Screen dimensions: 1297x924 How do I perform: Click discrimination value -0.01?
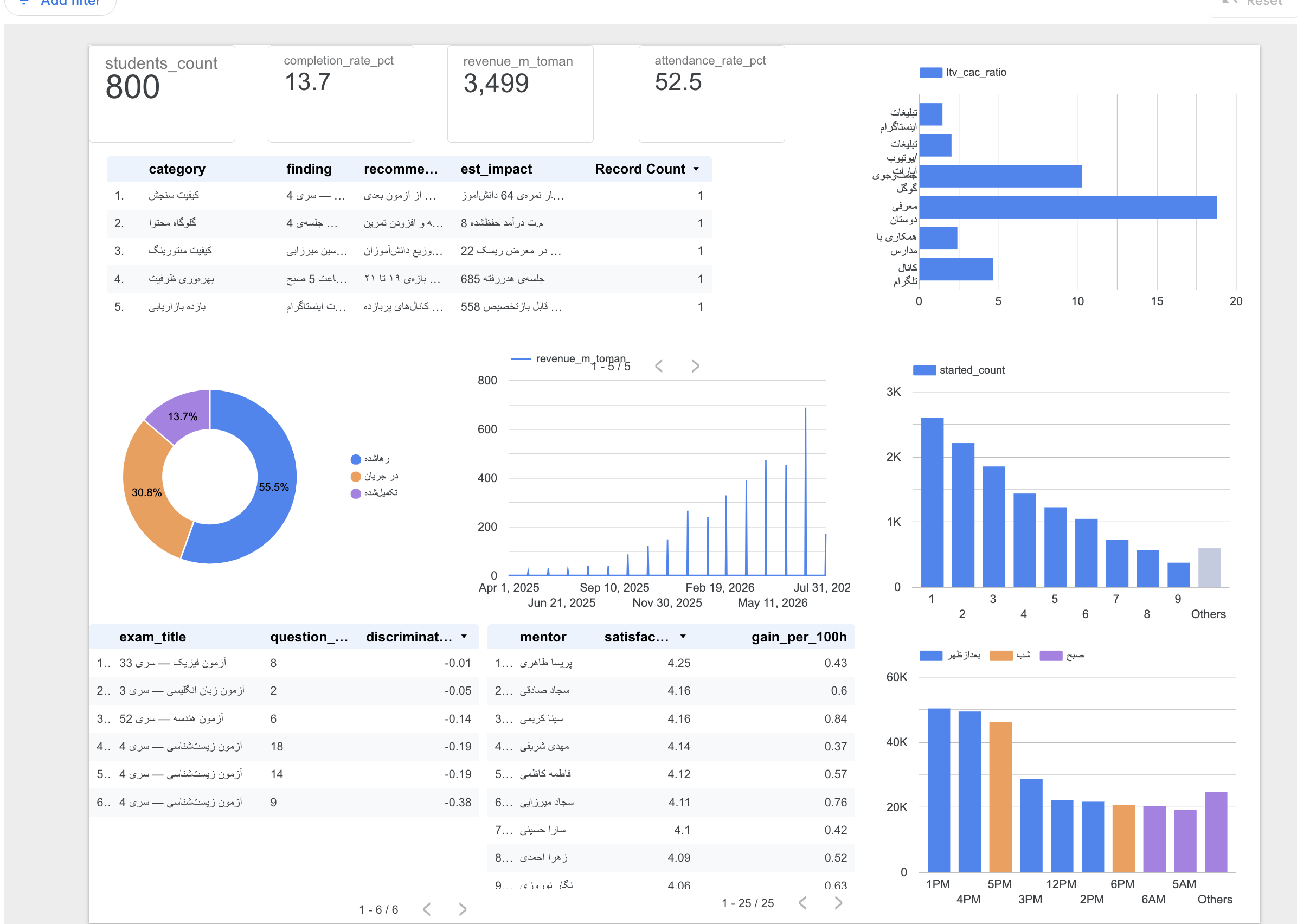(x=458, y=663)
